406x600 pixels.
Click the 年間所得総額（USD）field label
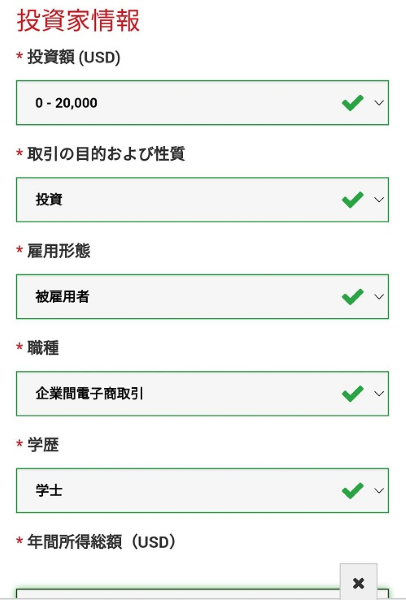pos(101,542)
